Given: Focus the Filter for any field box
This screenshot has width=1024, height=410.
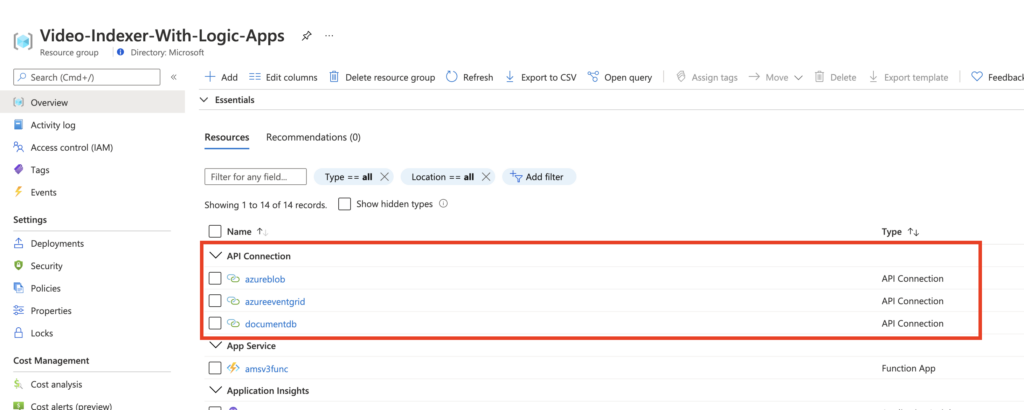Looking at the screenshot, I should click(x=255, y=177).
